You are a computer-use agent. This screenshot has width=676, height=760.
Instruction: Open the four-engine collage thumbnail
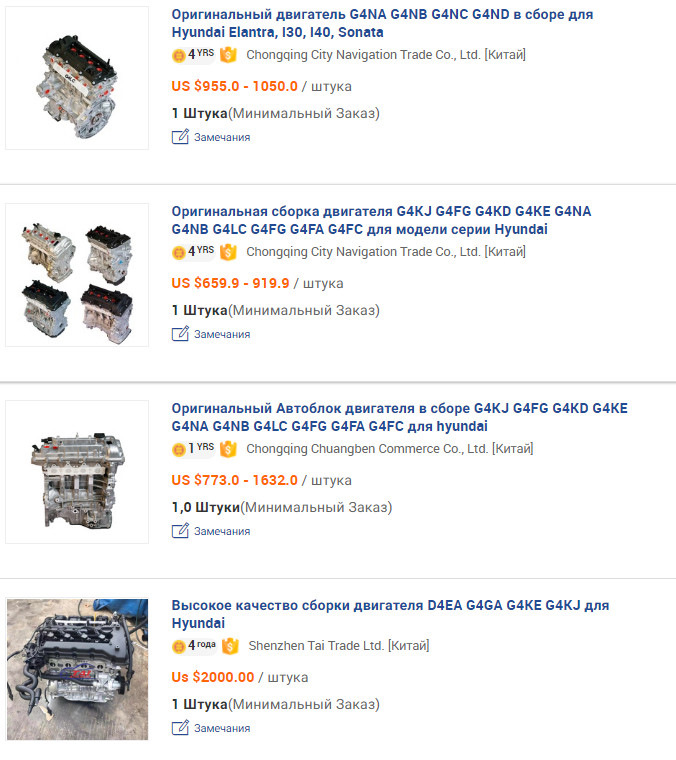(77, 275)
